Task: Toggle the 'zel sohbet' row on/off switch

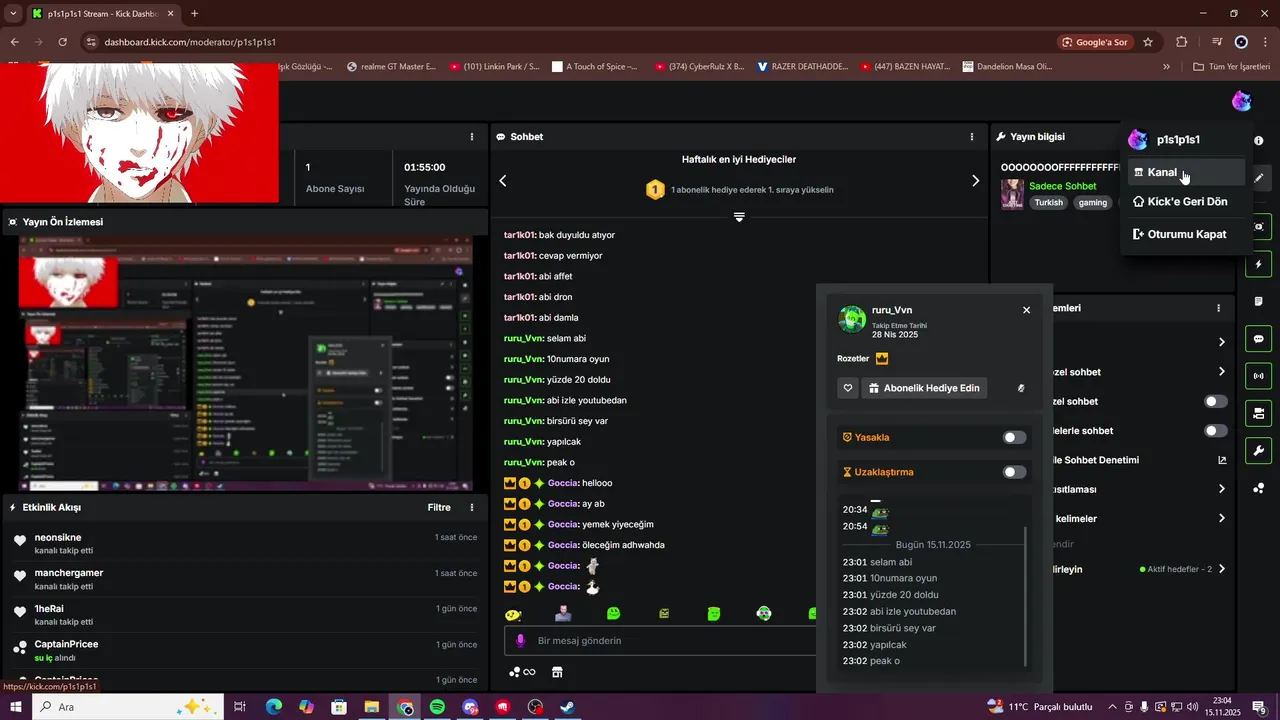Action: pos(1216,401)
